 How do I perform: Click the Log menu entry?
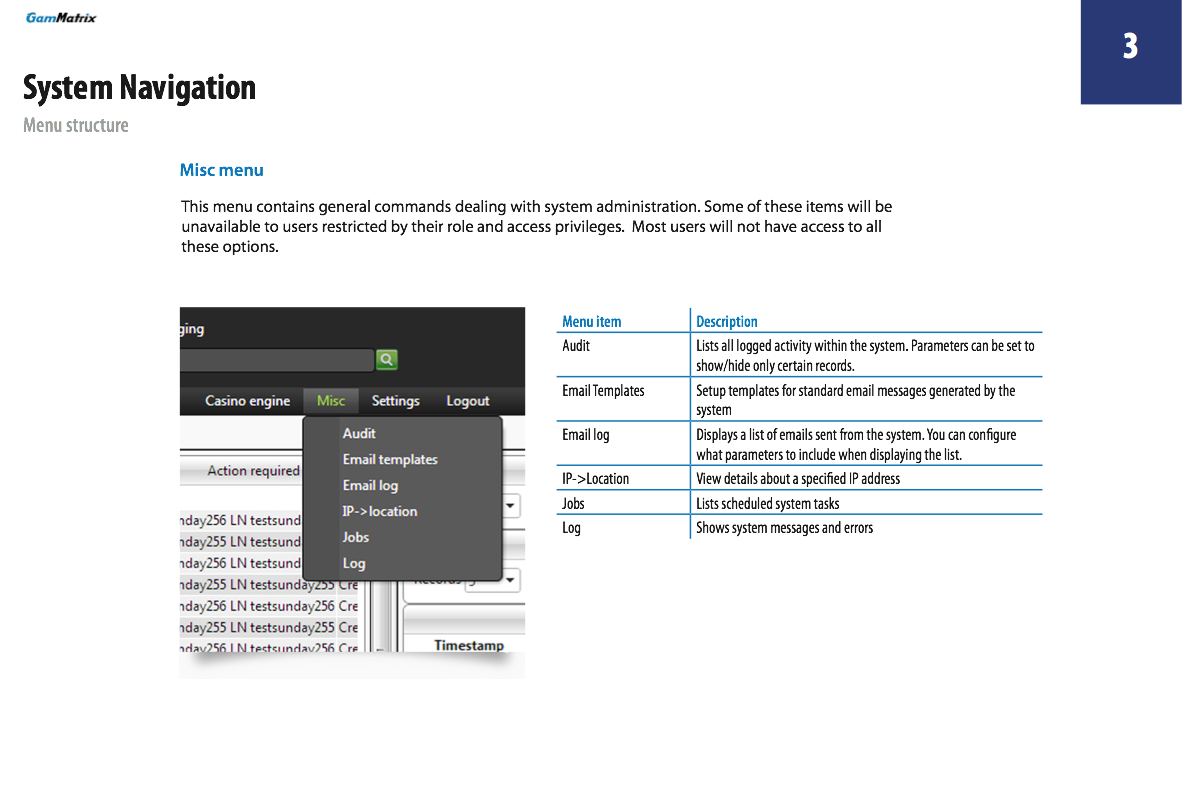(x=354, y=563)
